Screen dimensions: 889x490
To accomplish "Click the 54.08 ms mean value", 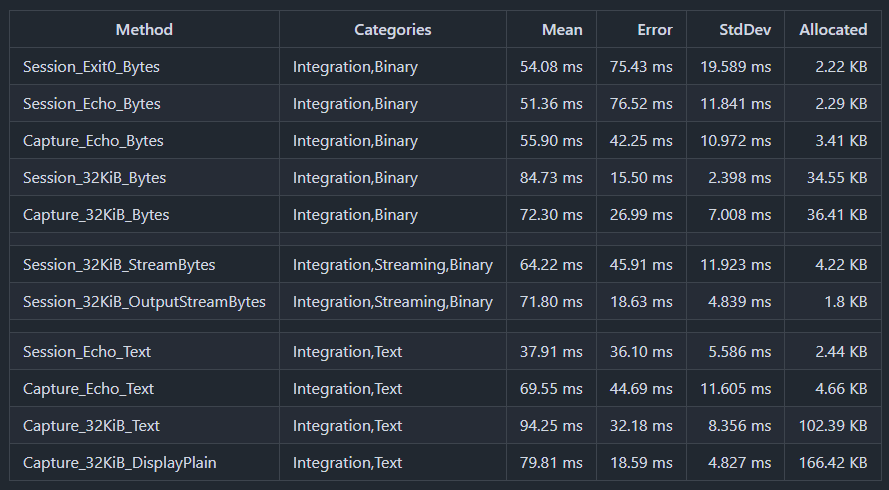I will point(551,67).
